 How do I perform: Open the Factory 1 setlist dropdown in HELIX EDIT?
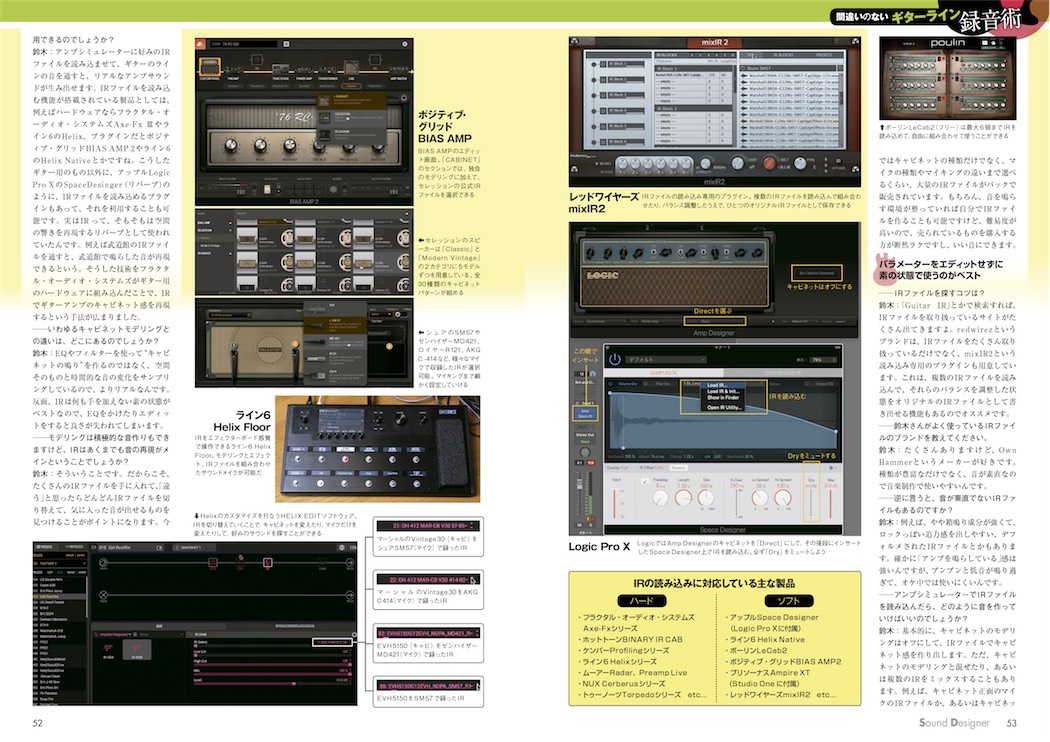tap(60, 563)
